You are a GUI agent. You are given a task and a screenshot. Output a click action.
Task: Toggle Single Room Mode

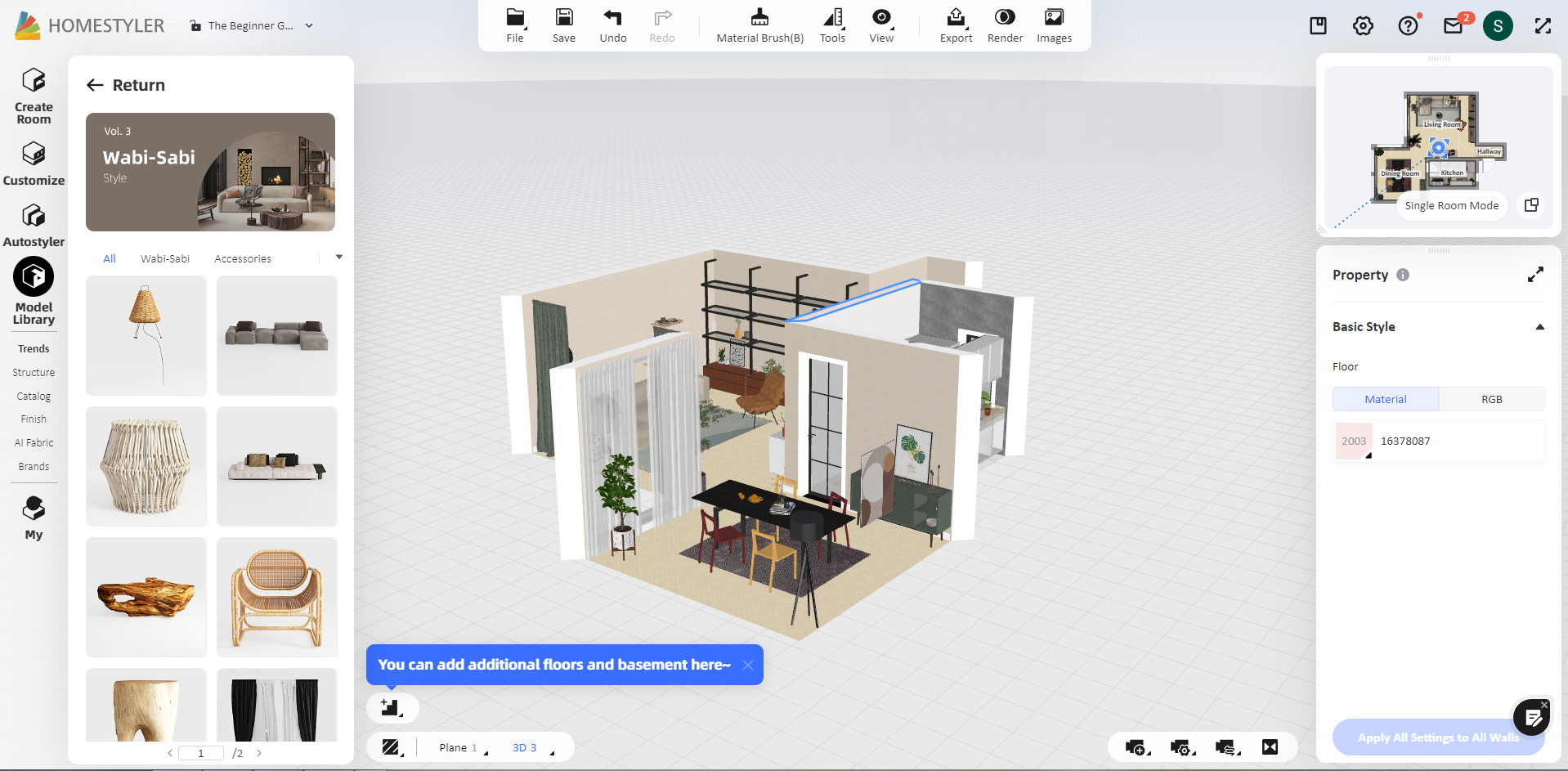coord(1451,205)
